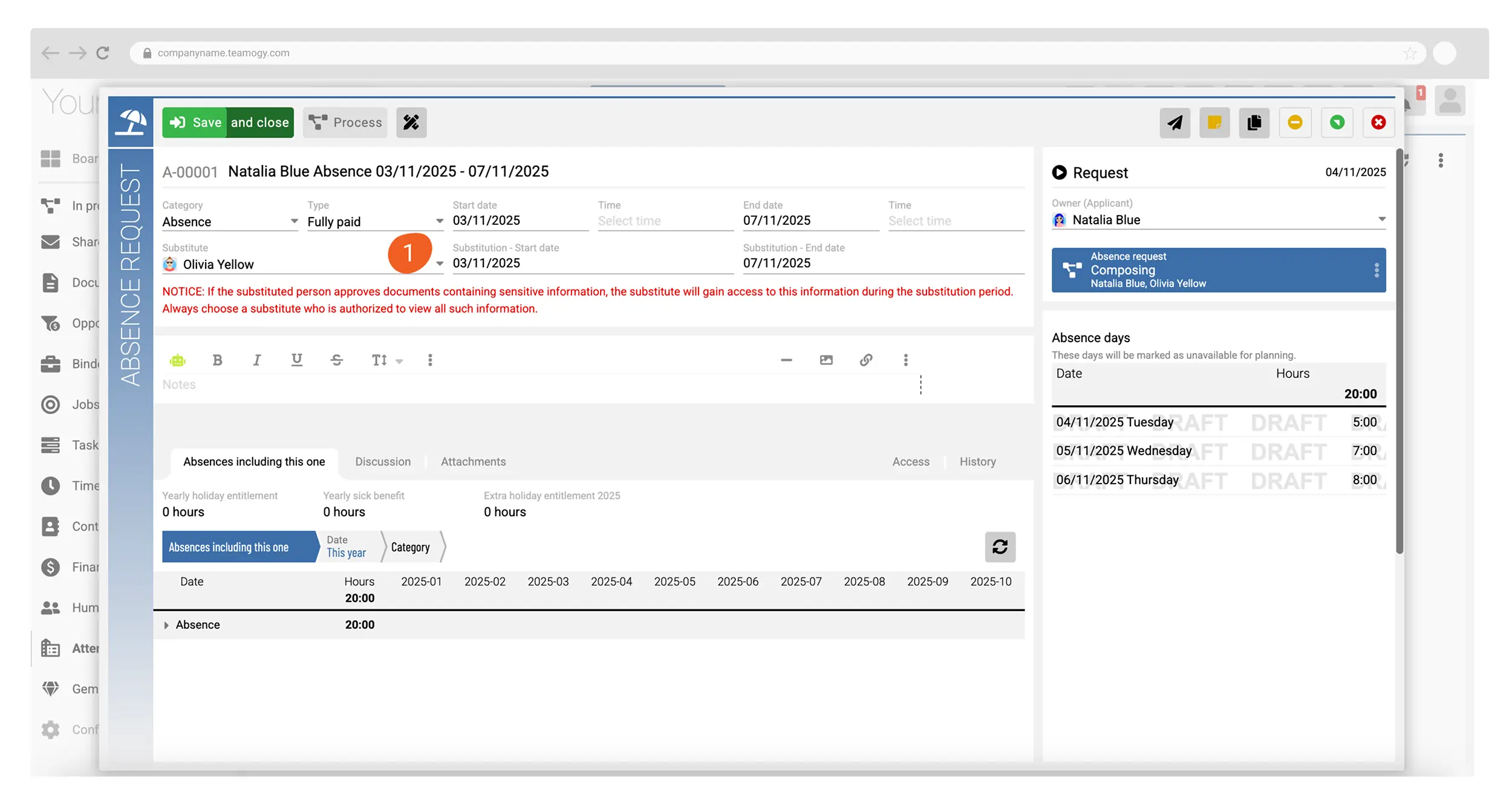Click the design tools icon beside Process
This screenshot has width=1512, height=795.
tap(411, 123)
